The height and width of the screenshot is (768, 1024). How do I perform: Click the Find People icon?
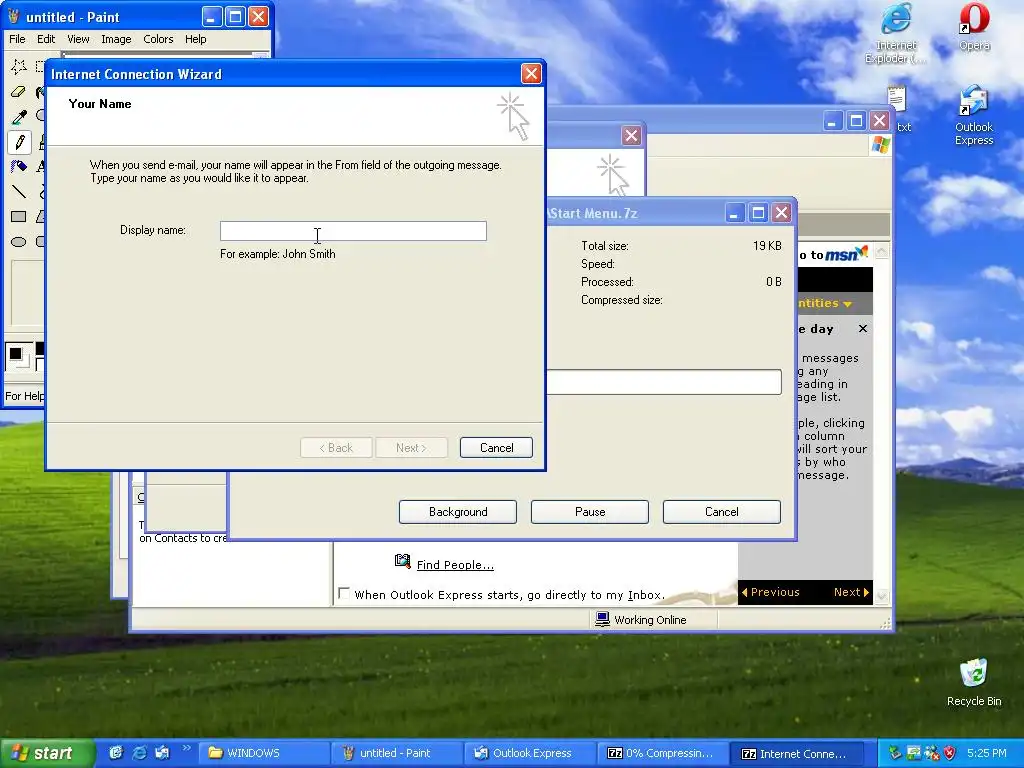point(402,561)
